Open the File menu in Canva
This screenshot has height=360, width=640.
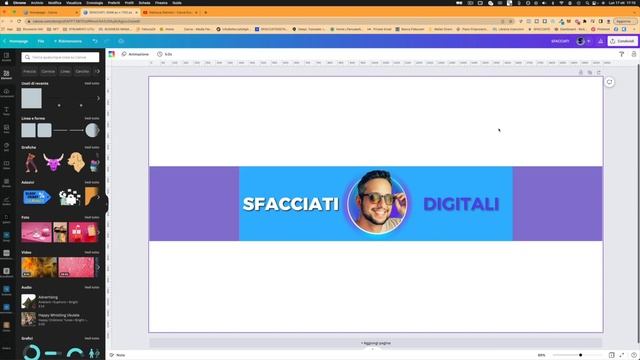click(41, 41)
